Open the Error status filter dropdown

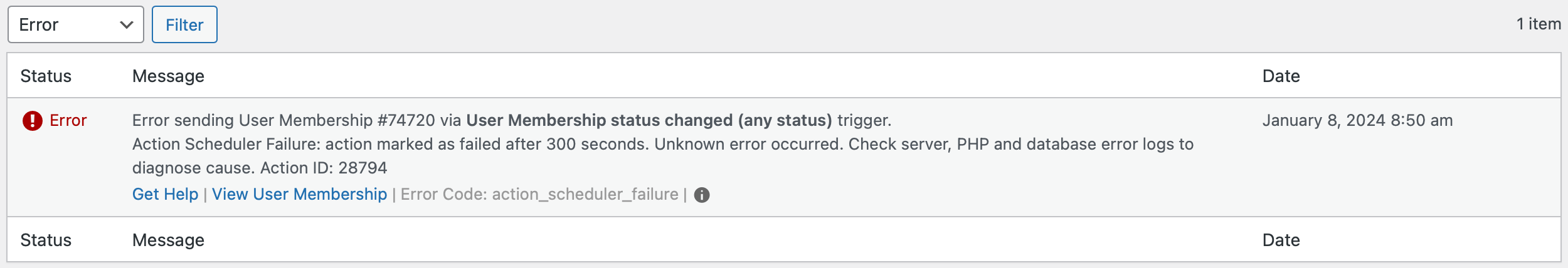click(x=76, y=24)
